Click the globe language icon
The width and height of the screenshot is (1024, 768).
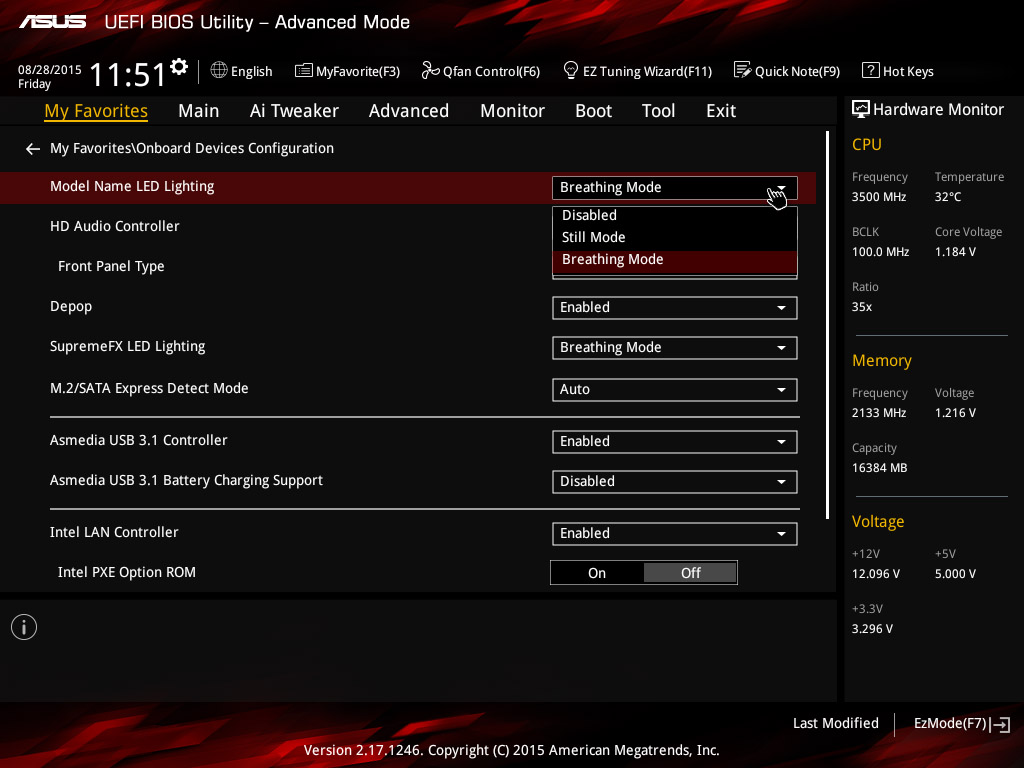click(219, 70)
